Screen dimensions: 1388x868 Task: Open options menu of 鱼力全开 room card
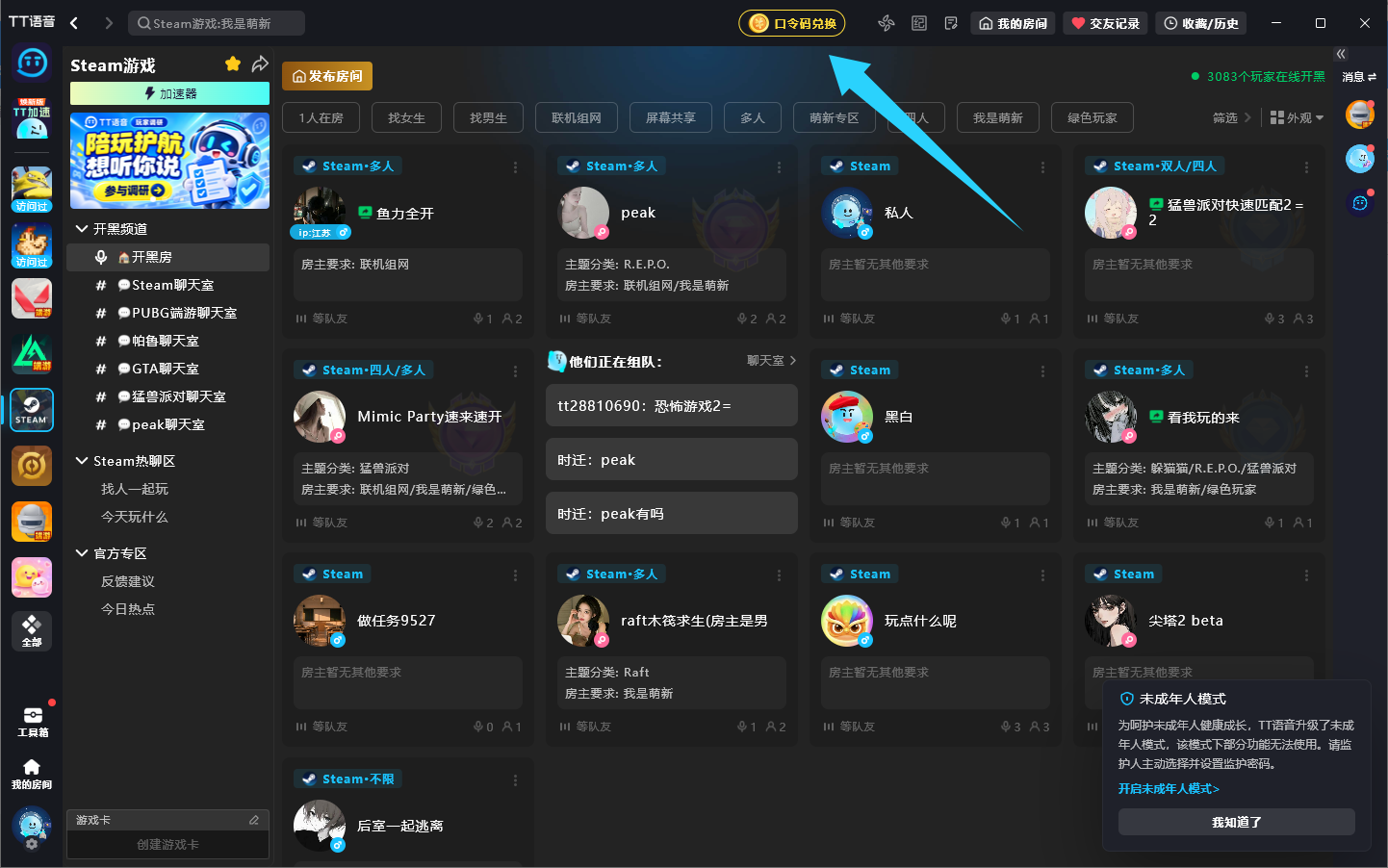pos(515,167)
